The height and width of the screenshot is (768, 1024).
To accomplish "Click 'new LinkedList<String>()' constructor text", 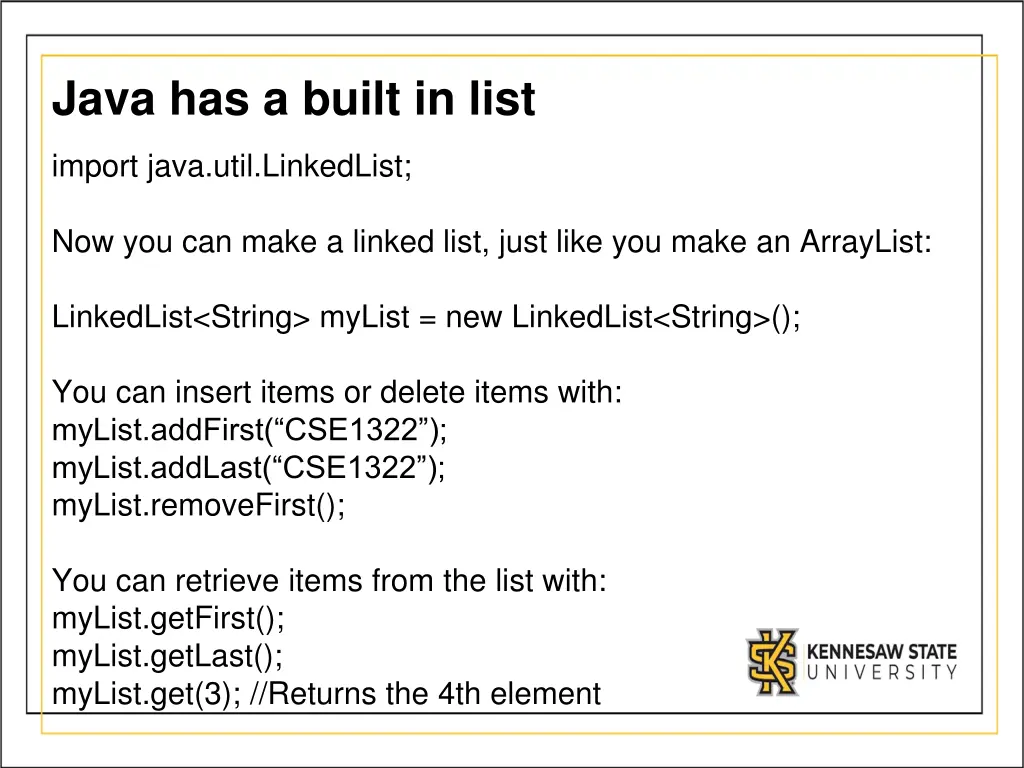I will pyautogui.click(x=623, y=318).
